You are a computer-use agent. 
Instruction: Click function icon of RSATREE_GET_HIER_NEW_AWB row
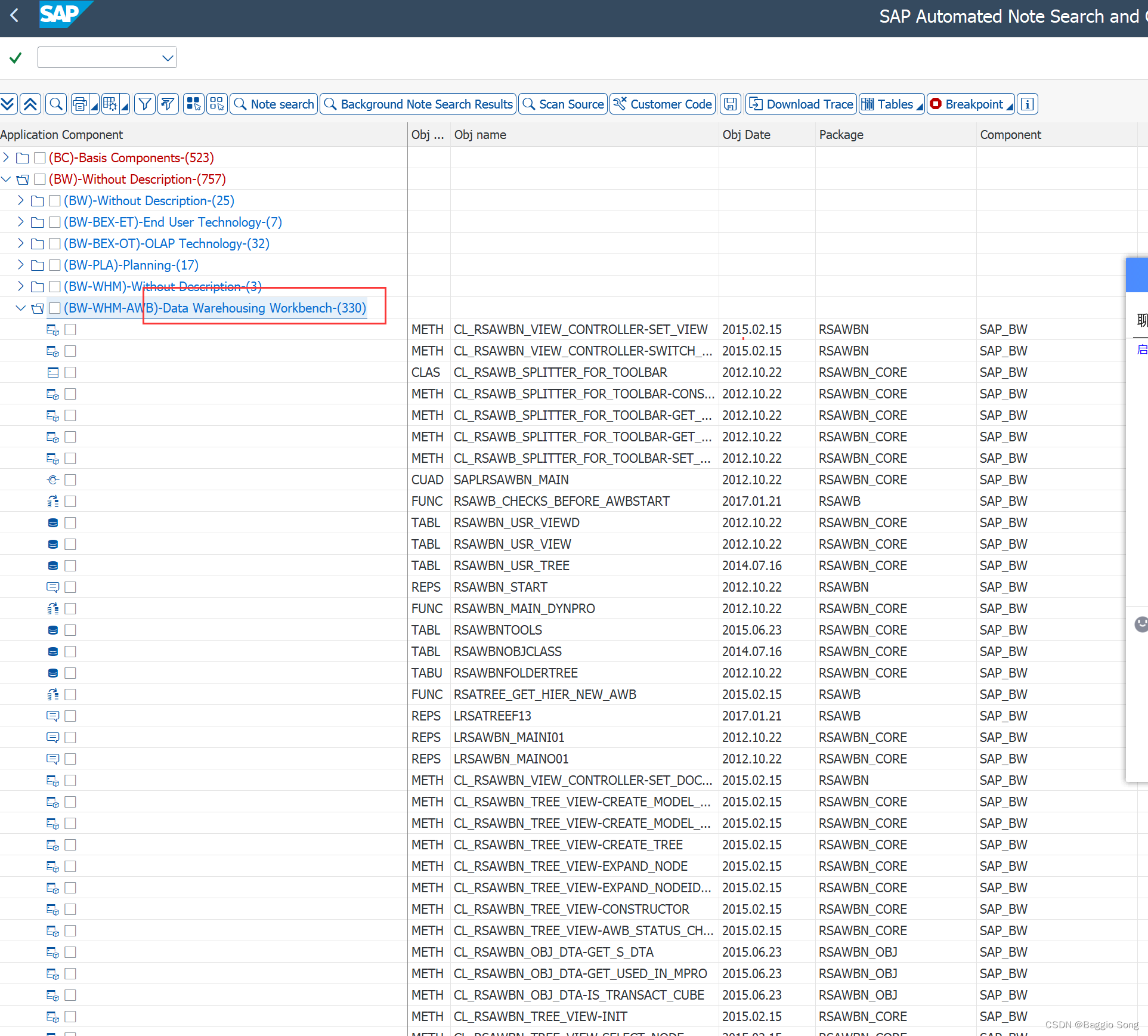coord(53,694)
